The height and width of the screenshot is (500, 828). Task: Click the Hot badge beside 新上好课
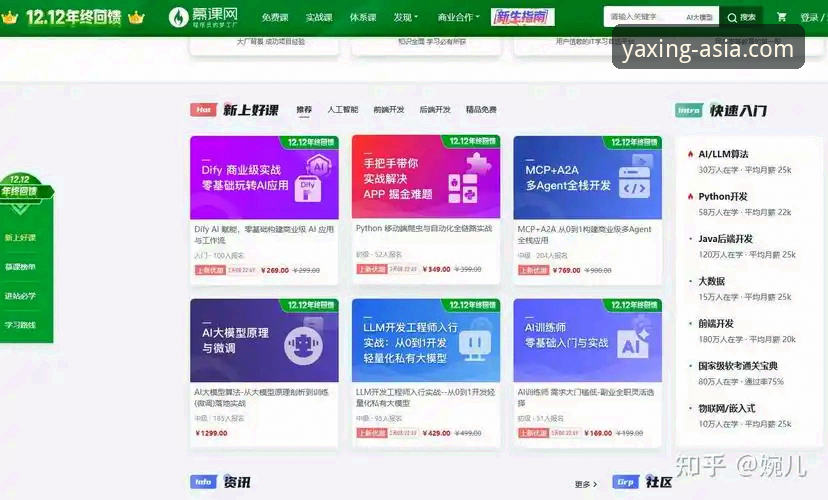click(x=203, y=110)
